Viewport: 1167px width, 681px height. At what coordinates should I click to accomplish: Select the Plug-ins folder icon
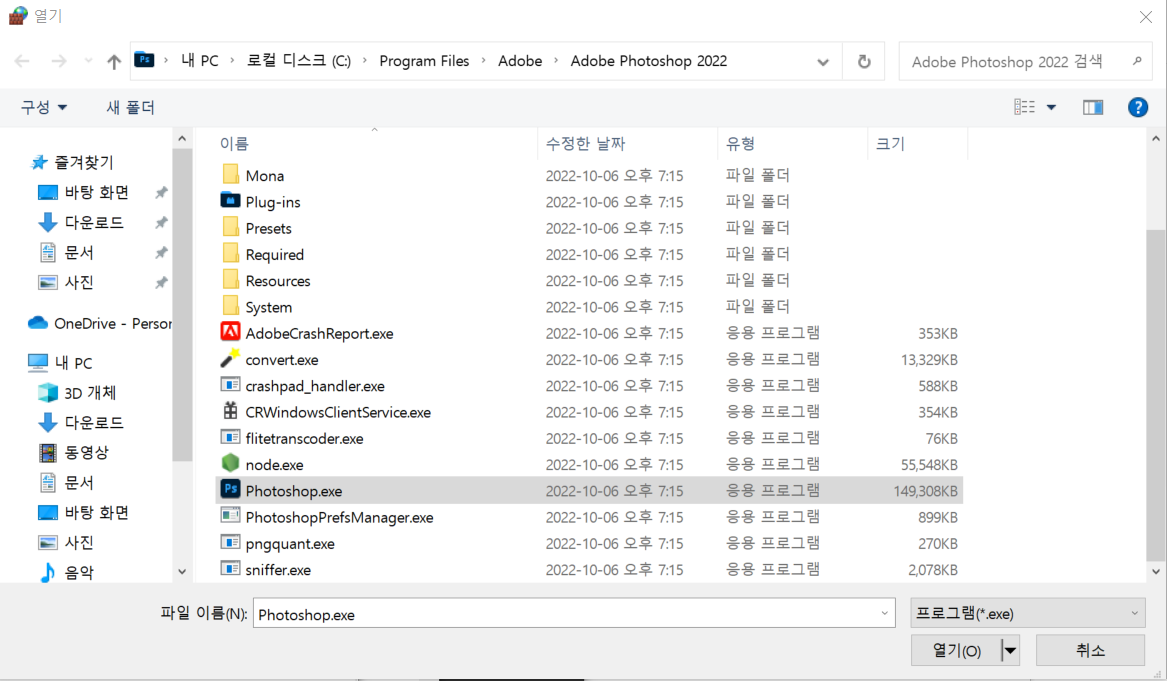[x=231, y=201]
